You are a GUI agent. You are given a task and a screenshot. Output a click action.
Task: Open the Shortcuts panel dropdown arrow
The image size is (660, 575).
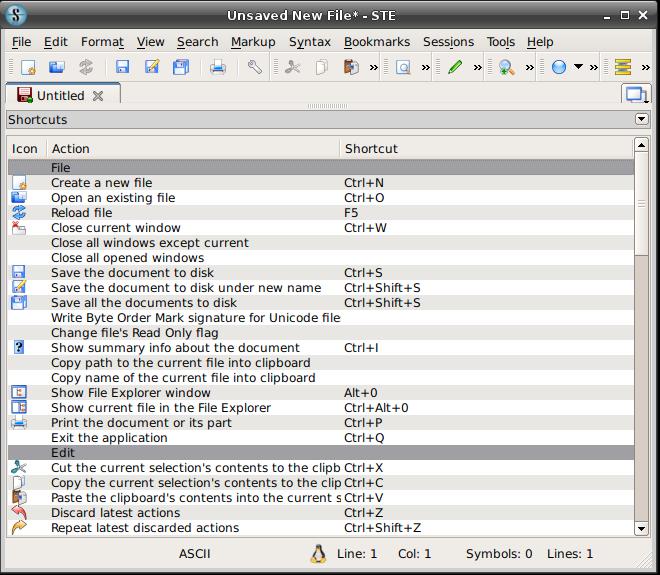[641, 120]
